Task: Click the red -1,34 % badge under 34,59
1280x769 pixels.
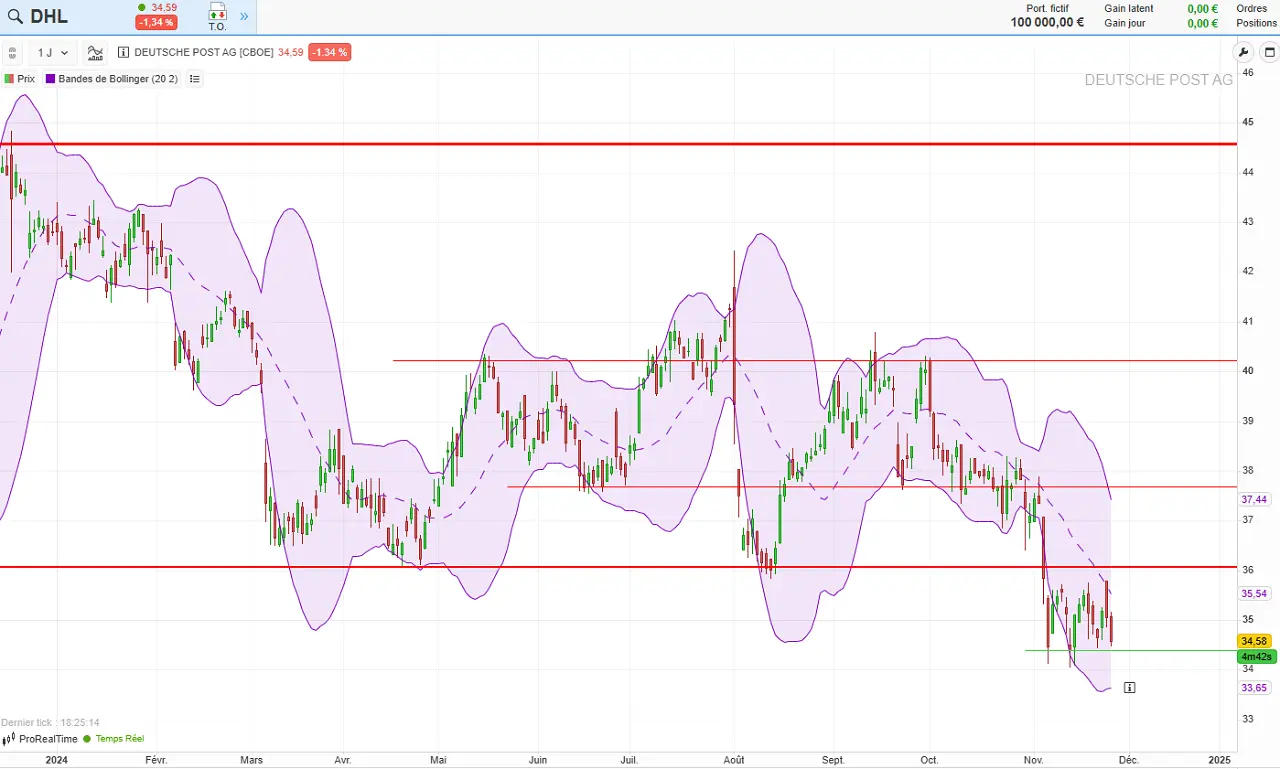Action: (157, 22)
